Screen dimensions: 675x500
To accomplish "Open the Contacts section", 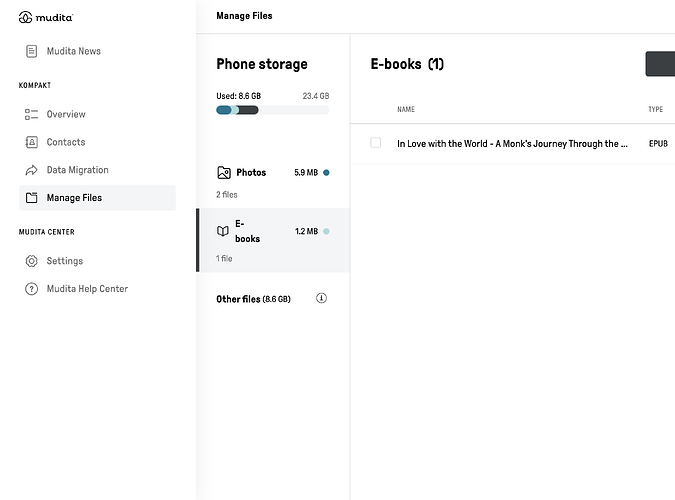I will (97, 142).
